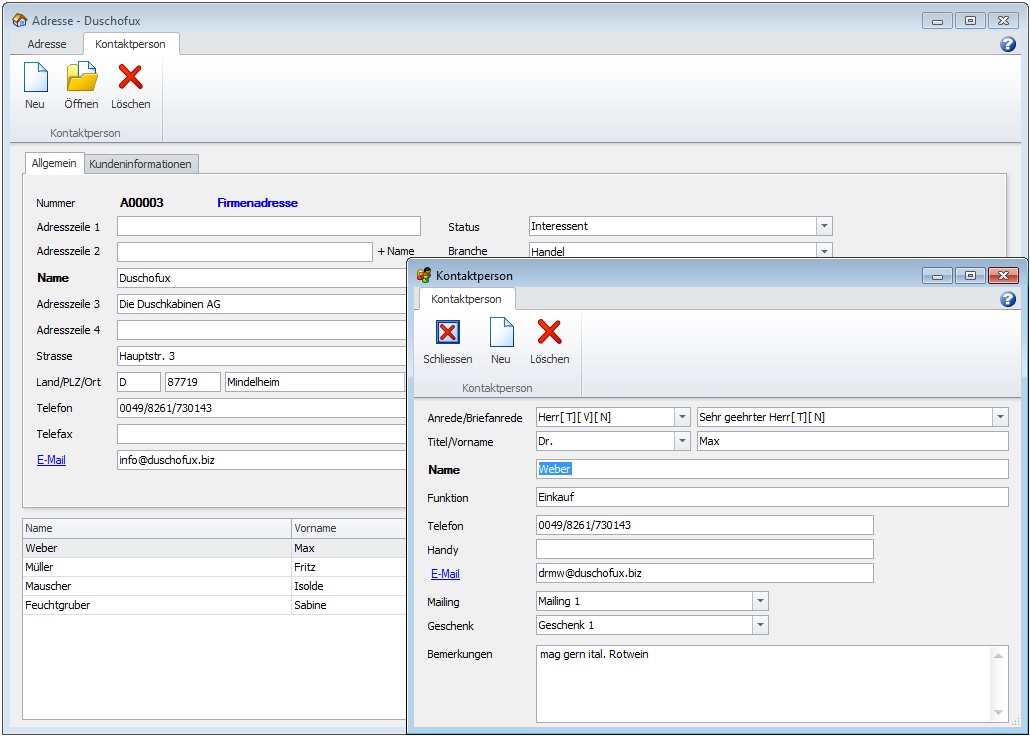The width and height of the screenshot is (1030, 736).
Task: Click the Funktion field containing Einkauf
Action: (x=771, y=497)
